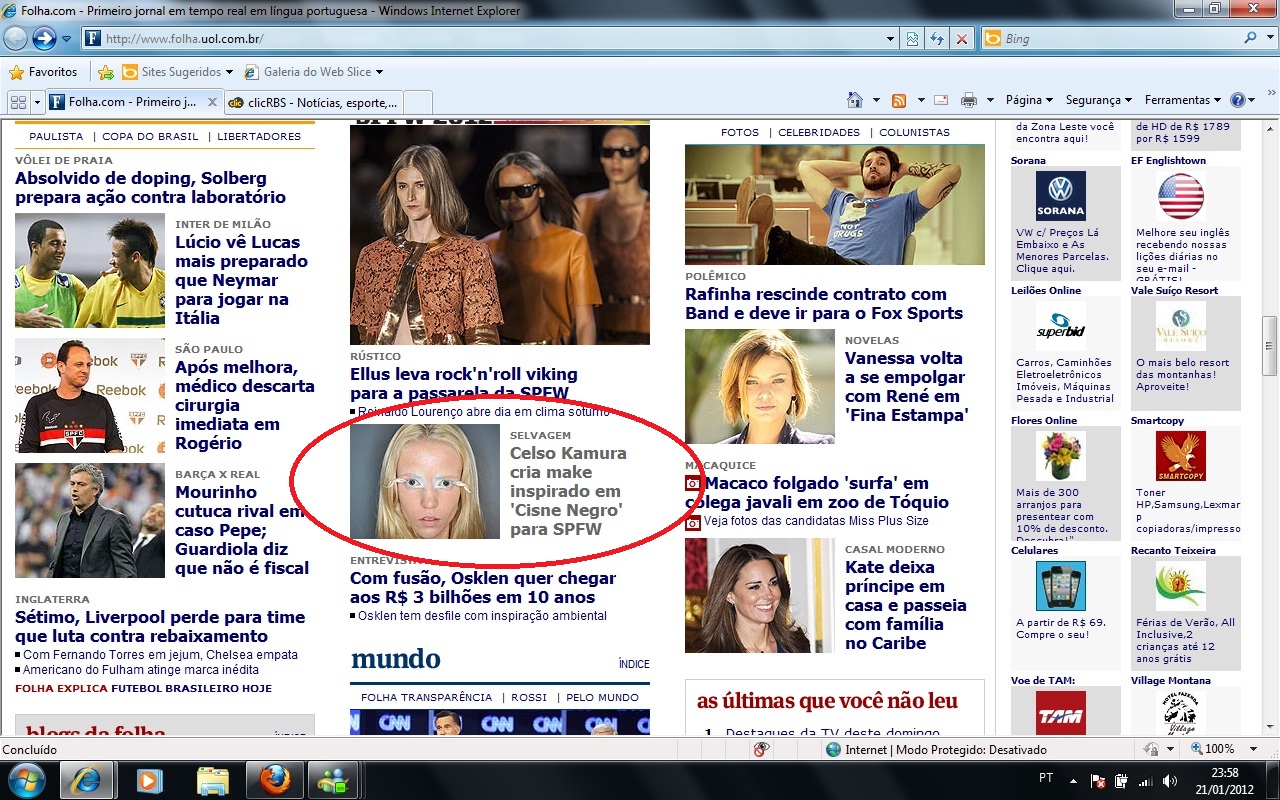Switch to the clicRBS Notícias tab
Image resolution: width=1280 pixels, height=800 pixels.
click(x=312, y=101)
